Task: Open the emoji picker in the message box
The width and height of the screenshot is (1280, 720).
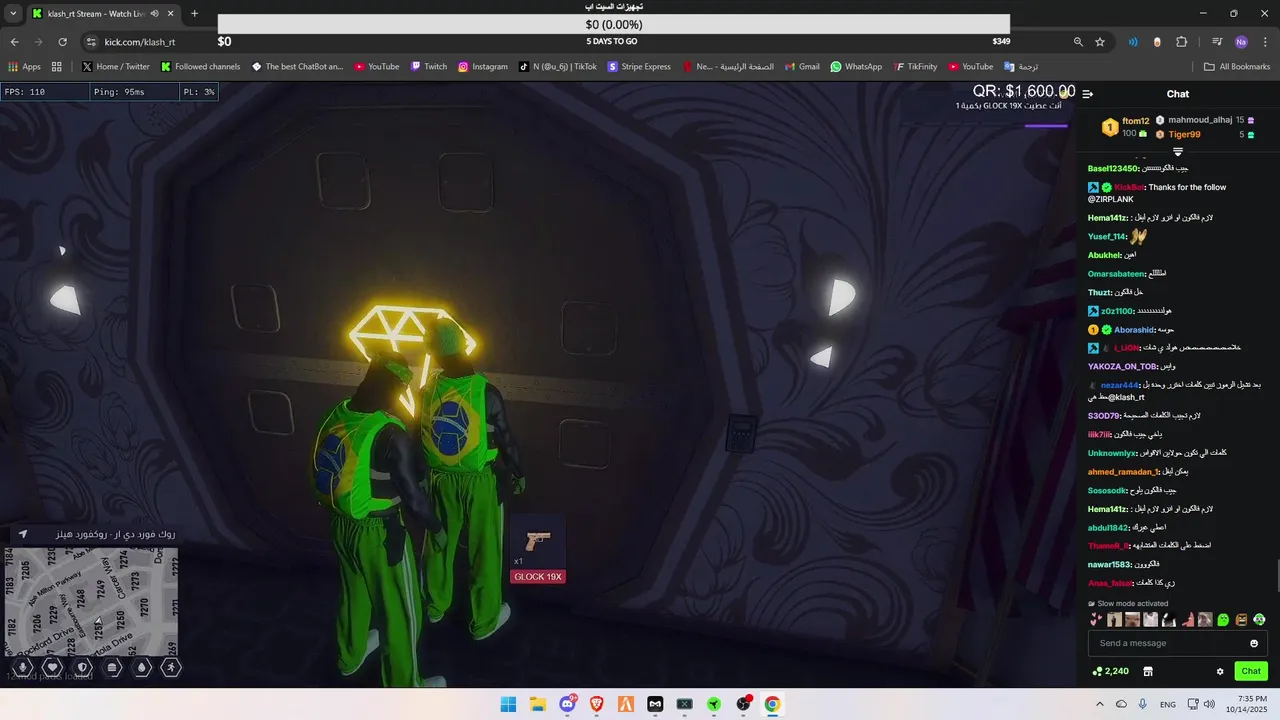Action: (1254, 643)
